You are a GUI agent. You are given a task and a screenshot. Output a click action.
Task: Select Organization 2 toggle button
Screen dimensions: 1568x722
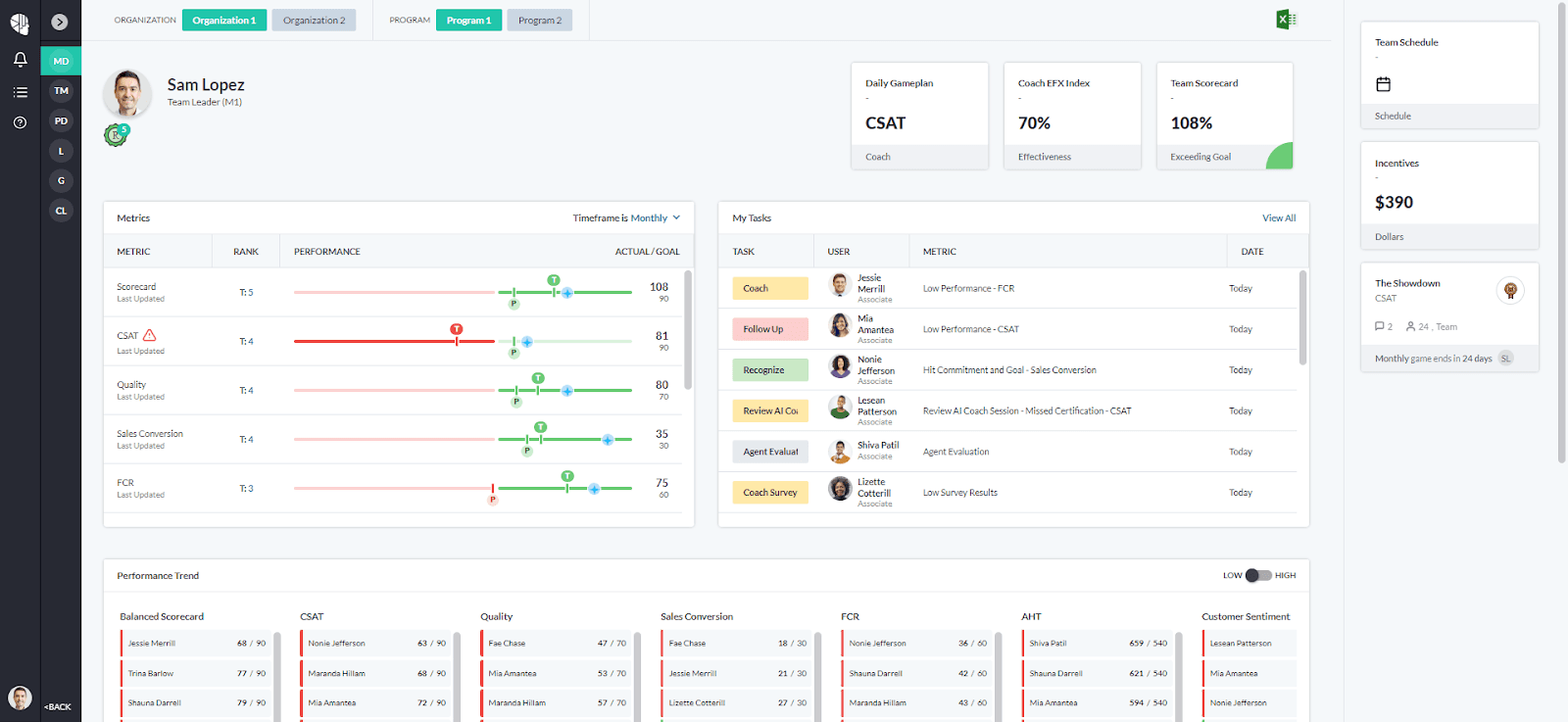coord(314,21)
